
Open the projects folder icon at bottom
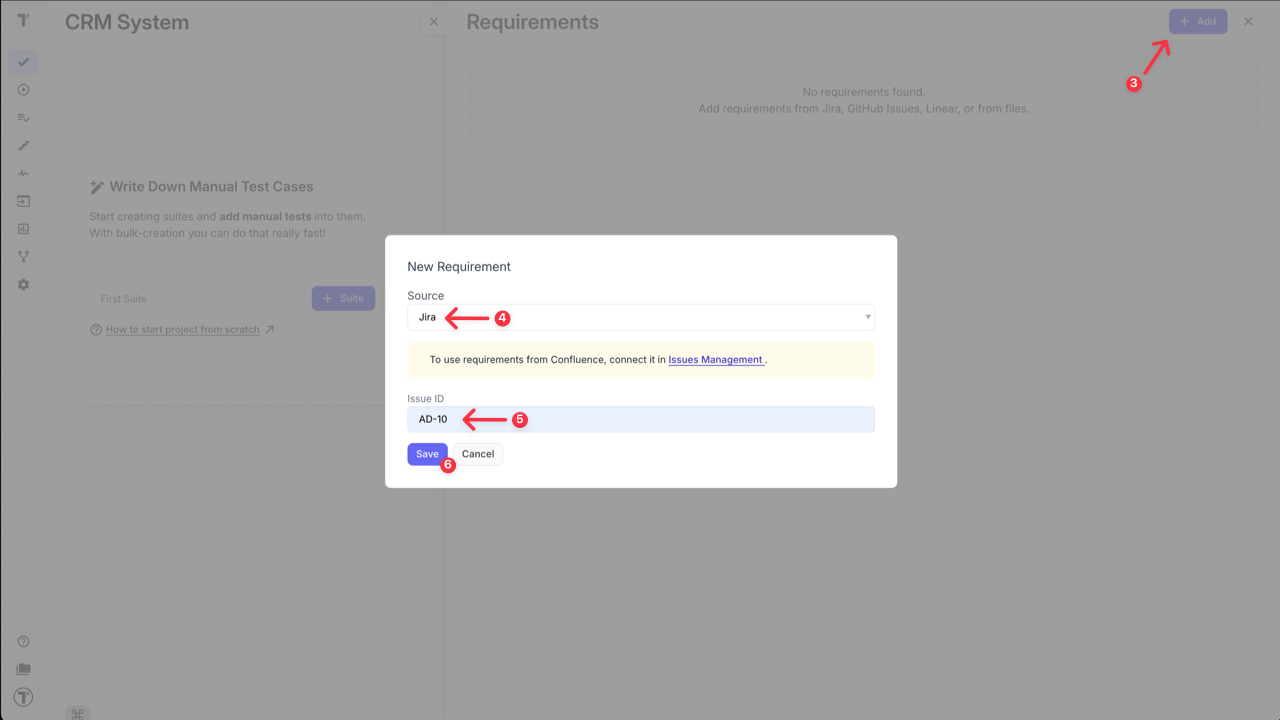[23, 668]
